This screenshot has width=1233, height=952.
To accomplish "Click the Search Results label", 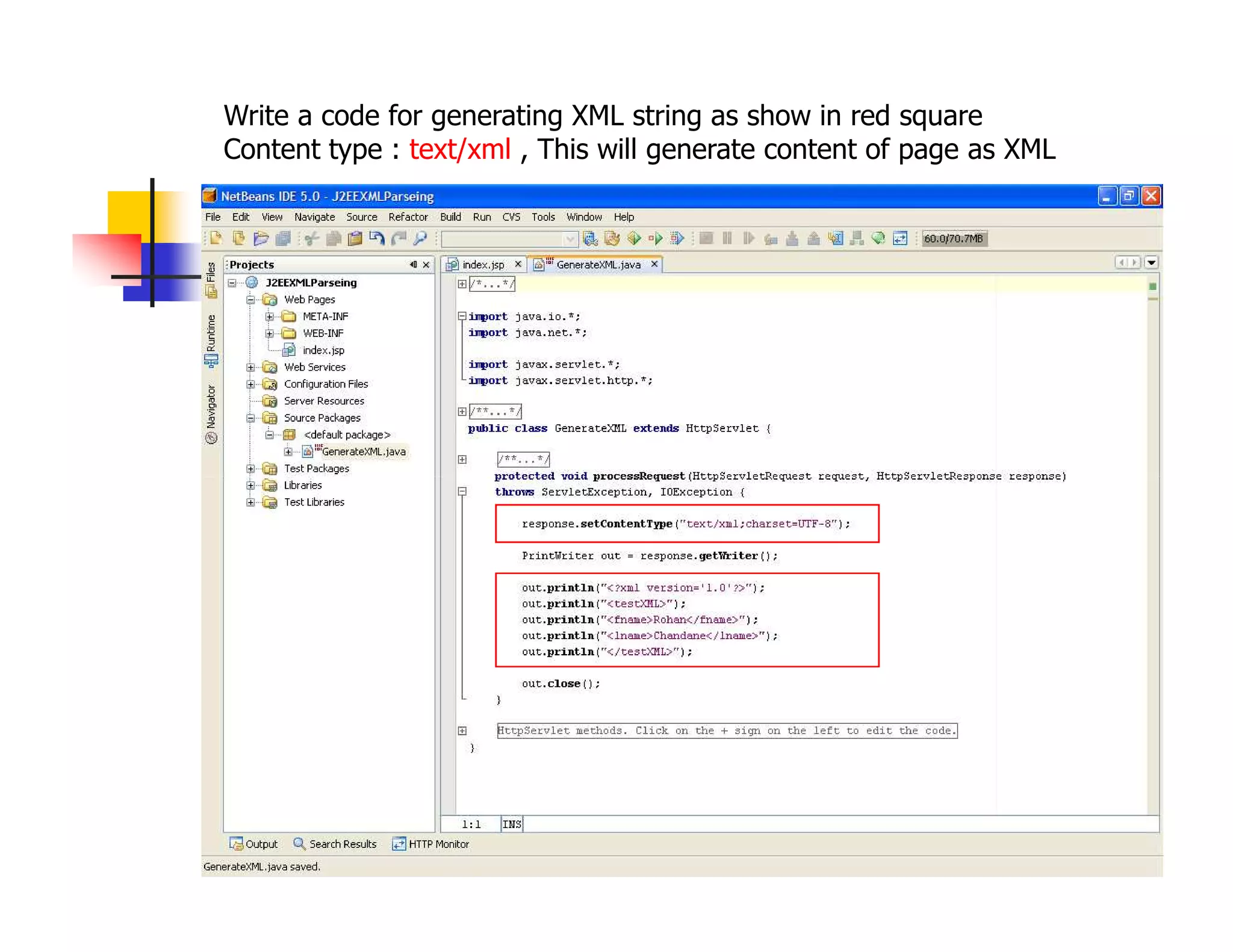I will (343, 844).
